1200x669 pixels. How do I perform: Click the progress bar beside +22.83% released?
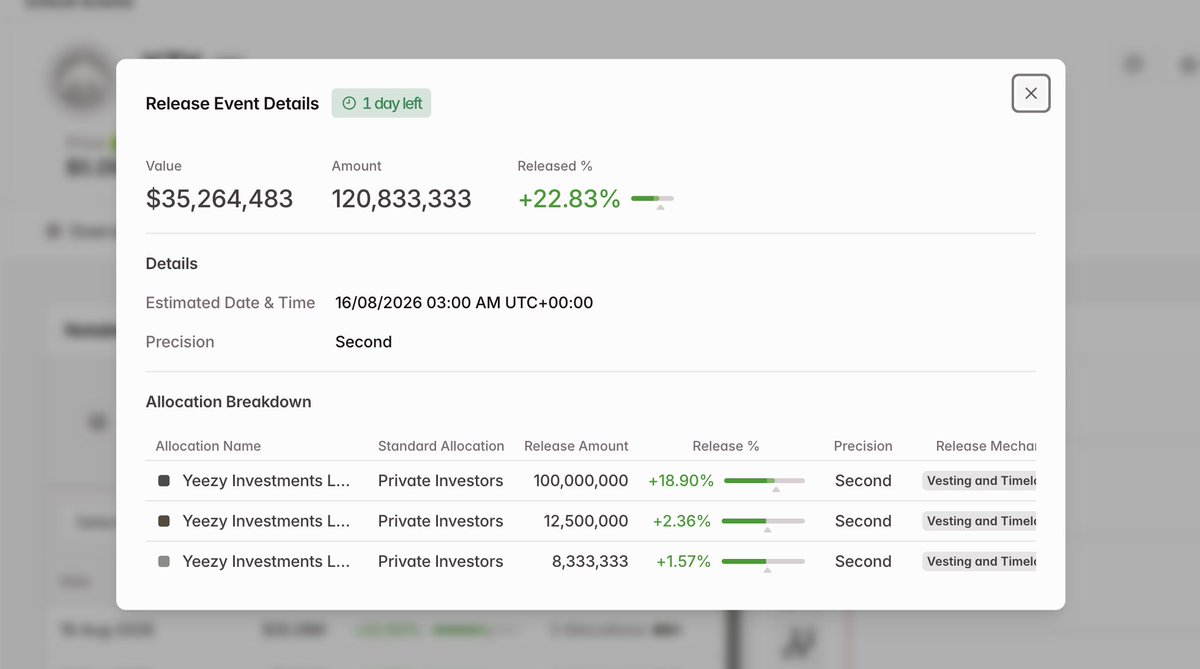click(x=652, y=199)
